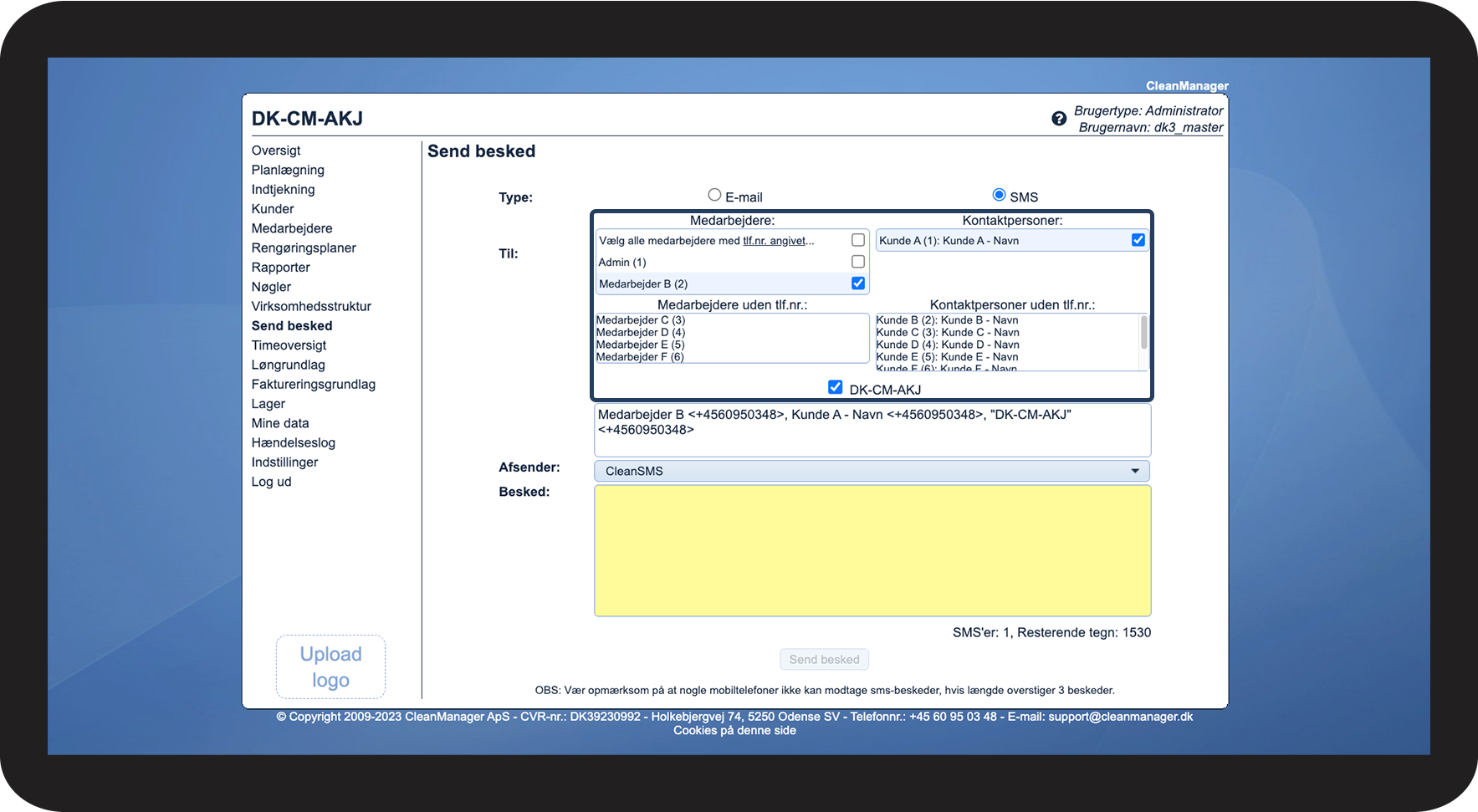Image resolution: width=1478 pixels, height=812 pixels.
Task: Open the Cookies på denne side link
Action: (x=734, y=731)
